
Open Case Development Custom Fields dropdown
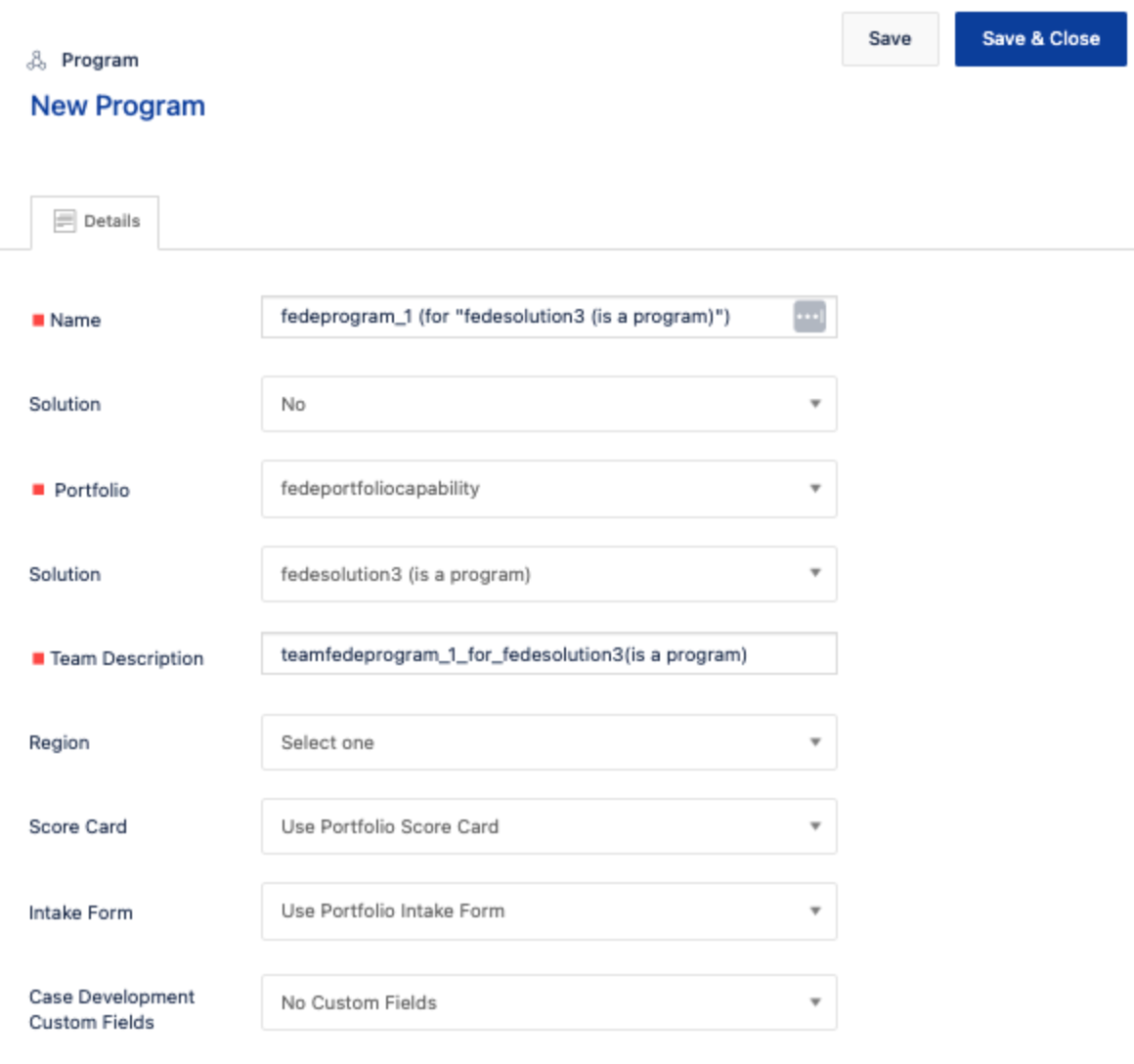549,1002
